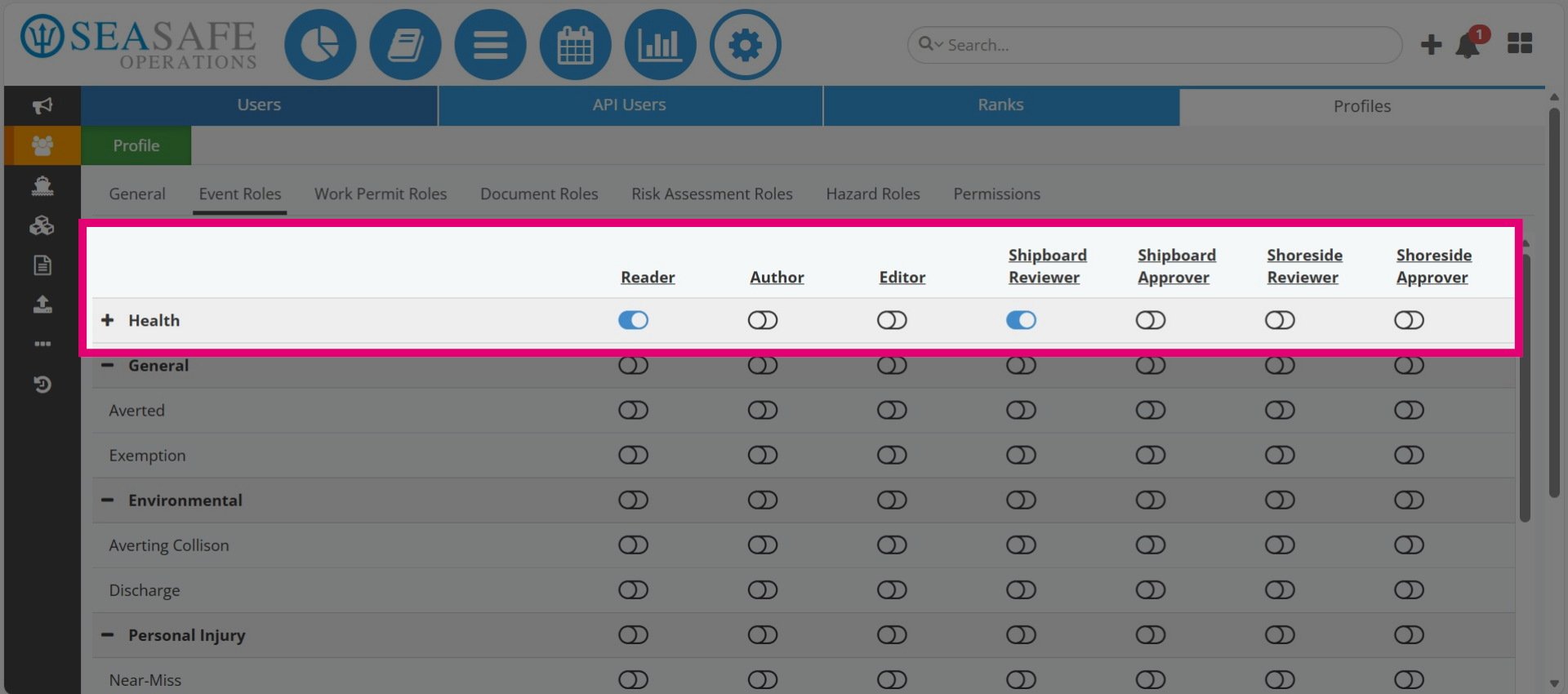
Task: Expand the Health category row
Action: pyautogui.click(x=107, y=320)
